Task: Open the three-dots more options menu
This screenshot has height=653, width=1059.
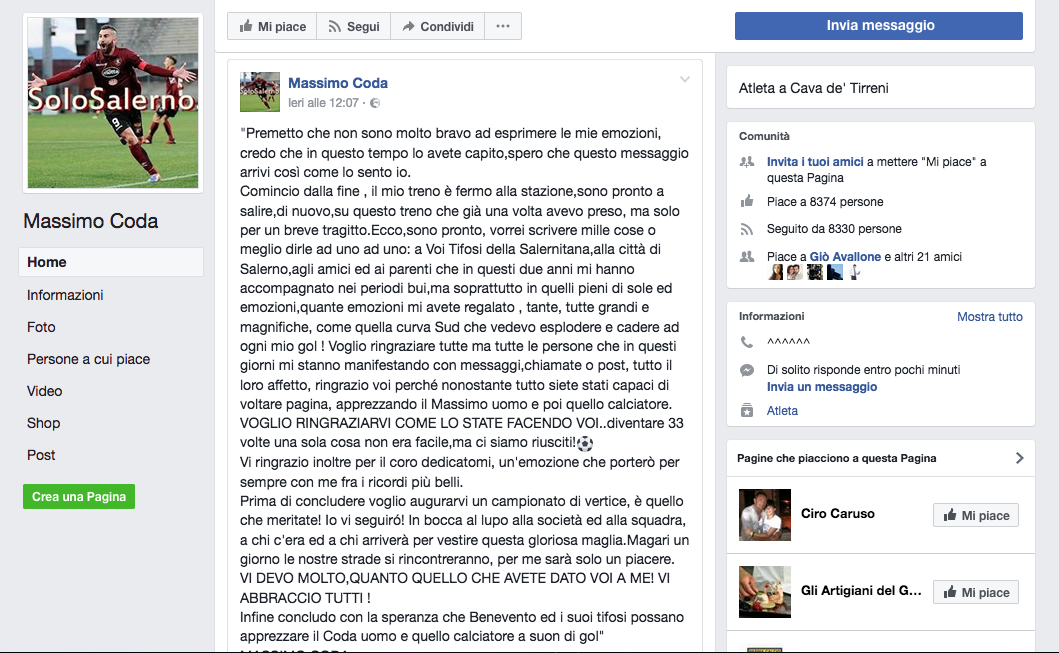Action: tap(503, 26)
